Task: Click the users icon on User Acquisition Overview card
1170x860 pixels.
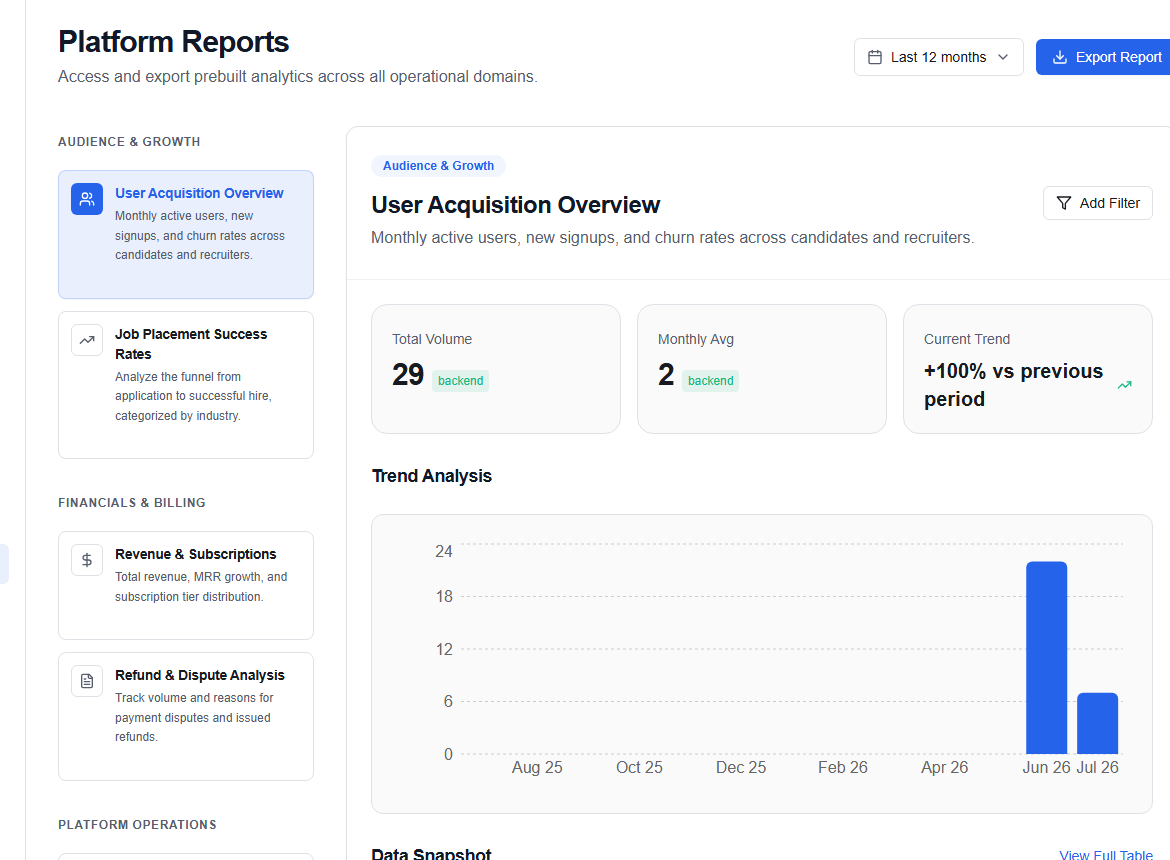Action: 87,199
